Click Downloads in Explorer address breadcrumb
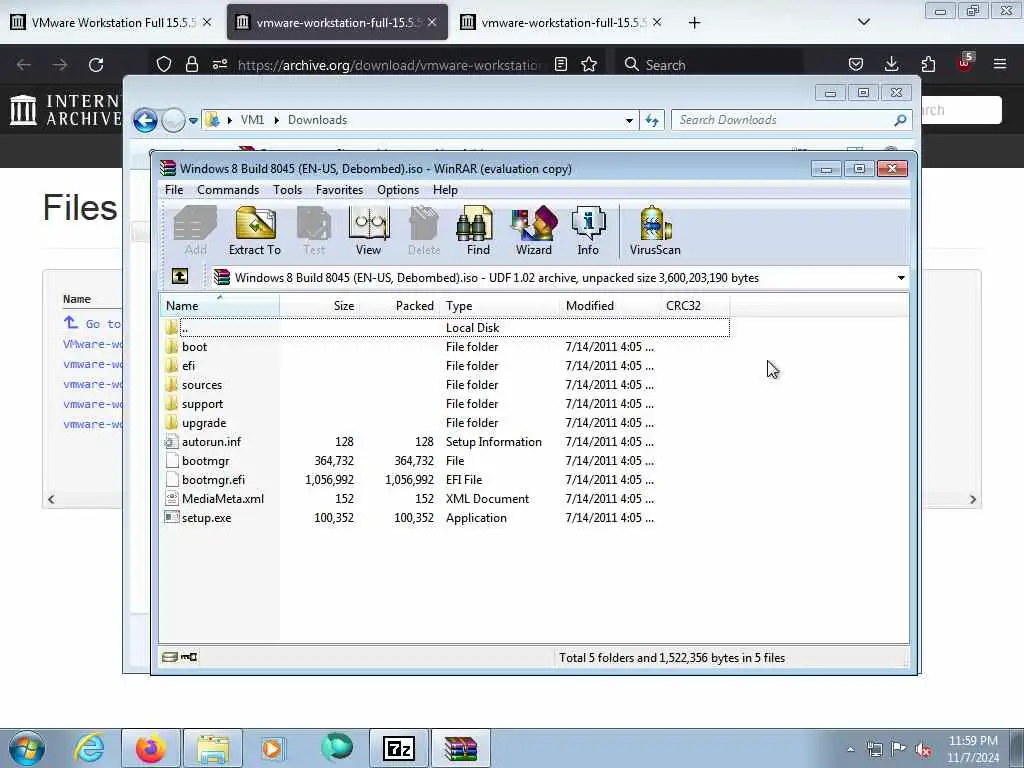1024x768 pixels. (317, 120)
